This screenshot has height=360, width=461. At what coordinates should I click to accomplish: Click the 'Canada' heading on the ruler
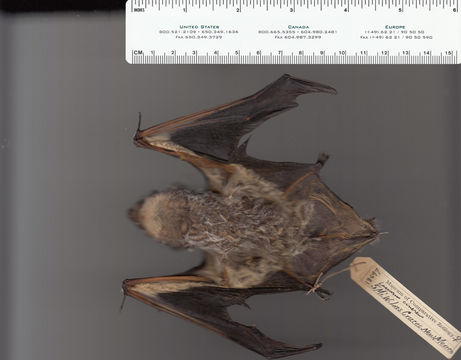point(298,27)
